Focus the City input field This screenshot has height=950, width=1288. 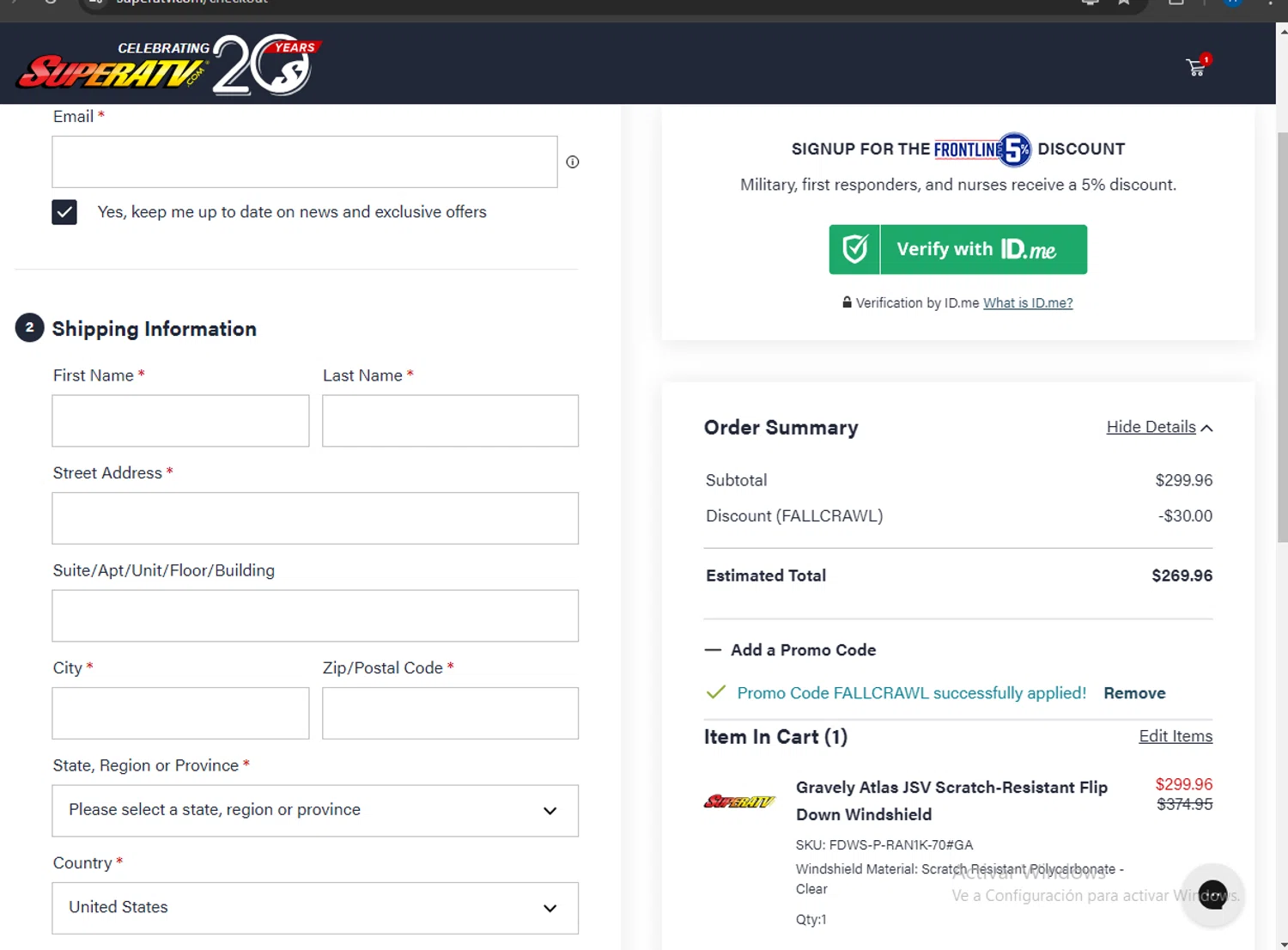180,713
